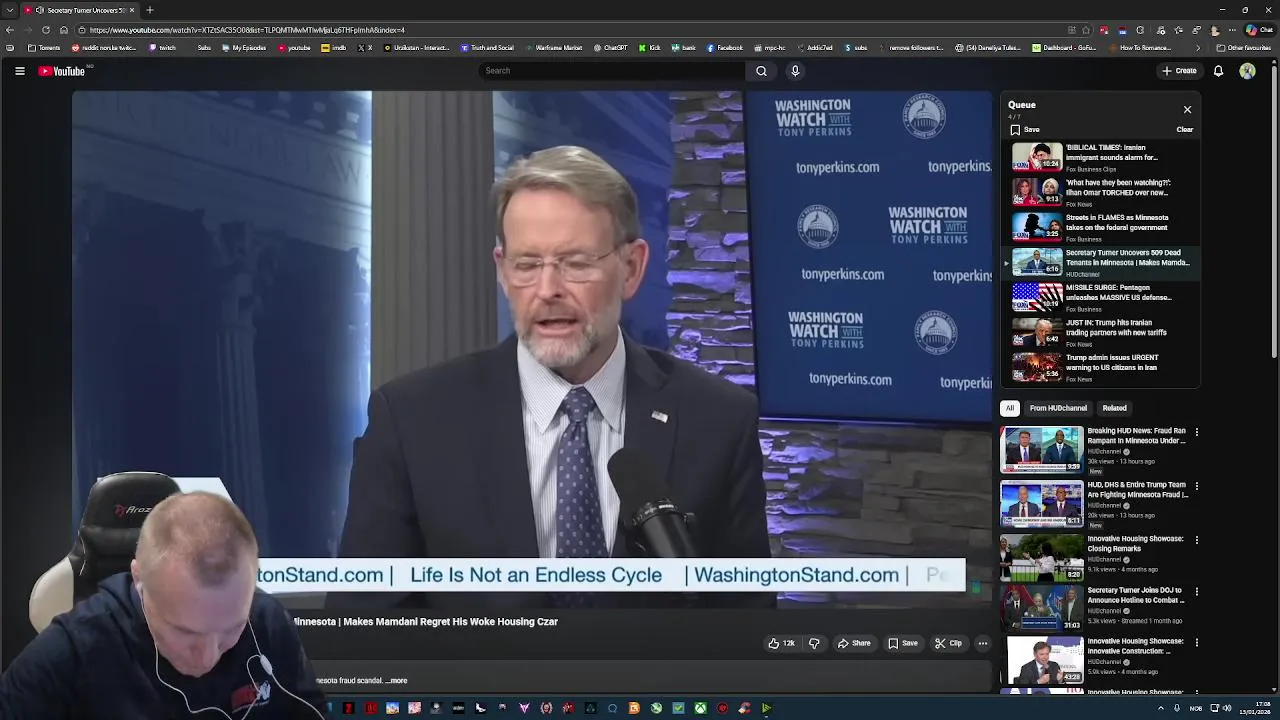1280x720 pixels.
Task: Open 'Innovative Construction' showcase video thumbnail
Action: (x=1041, y=660)
